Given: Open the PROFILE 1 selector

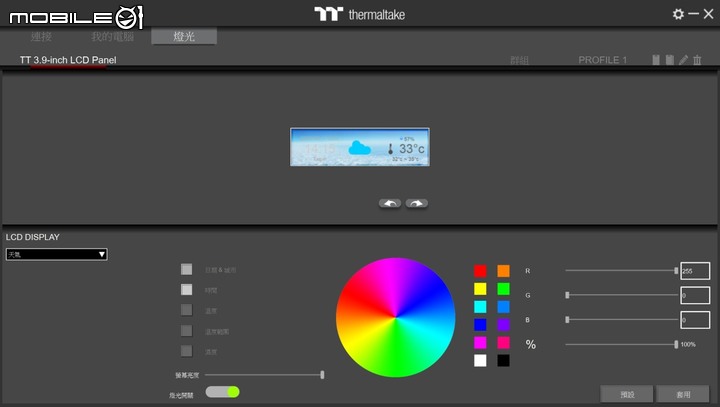Looking at the screenshot, I should (602, 60).
